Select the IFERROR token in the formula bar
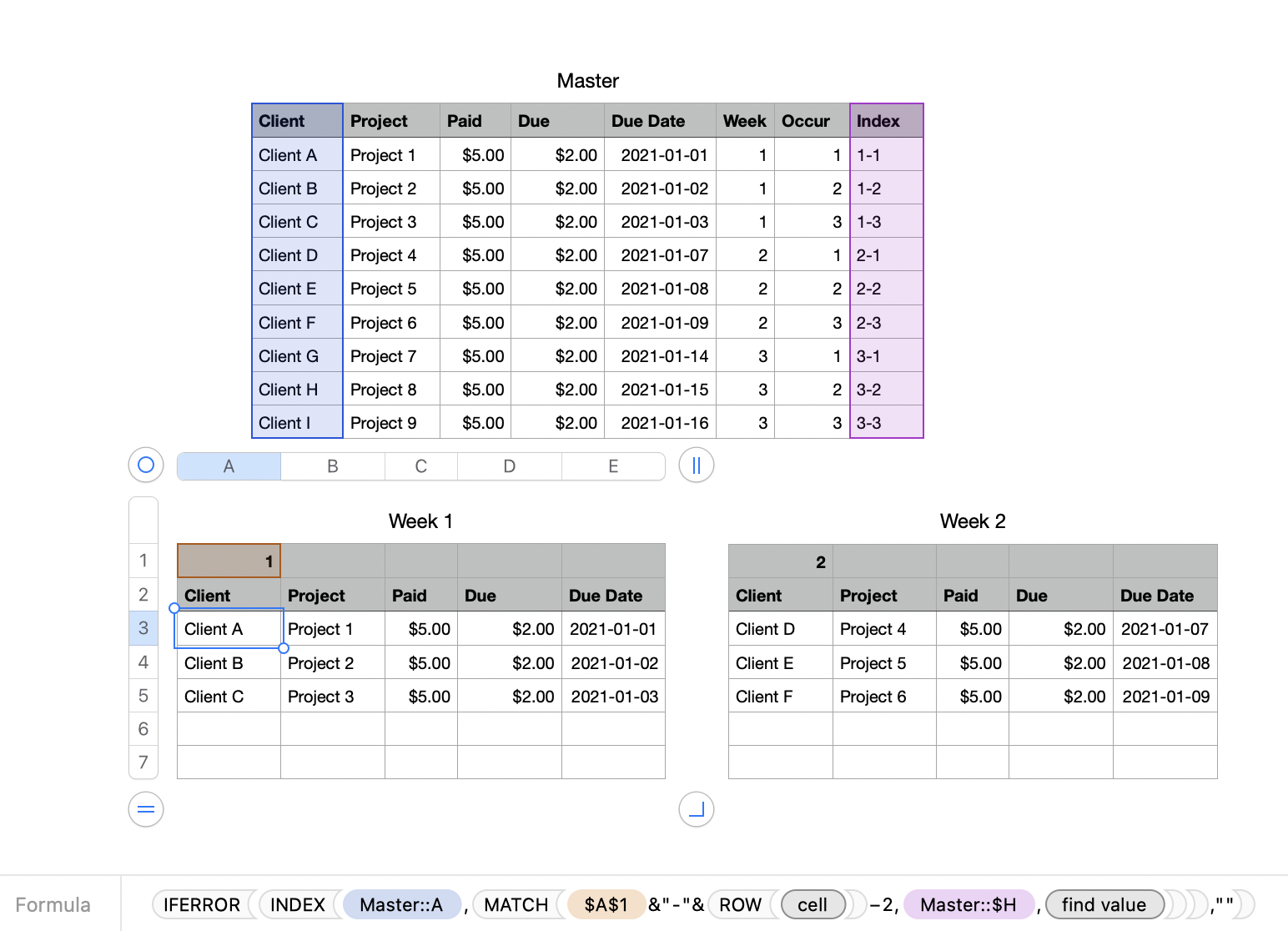The height and width of the screenshot is (931, 1288). coord(202,904)
